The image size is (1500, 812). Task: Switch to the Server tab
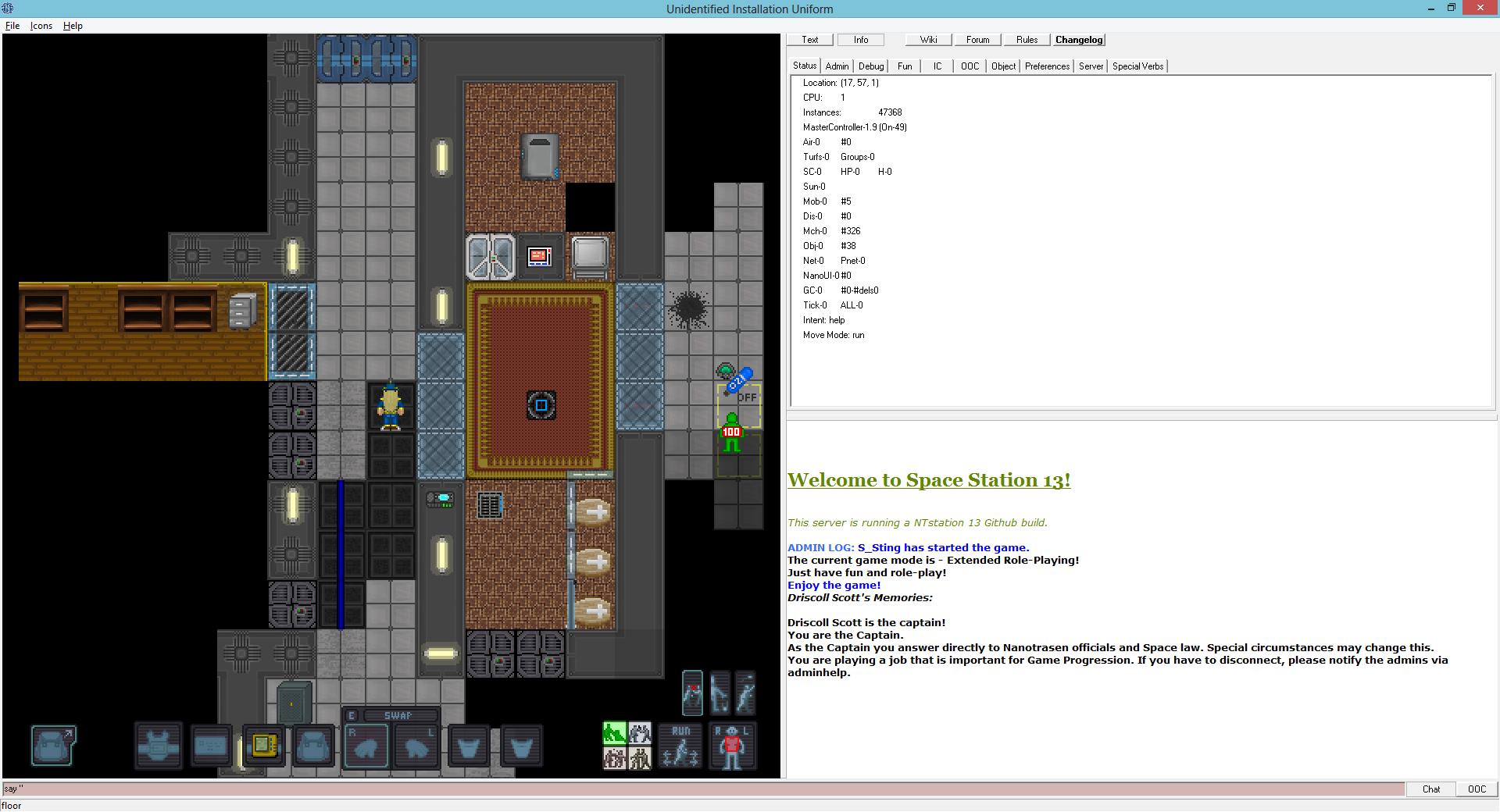(1091, 66)
